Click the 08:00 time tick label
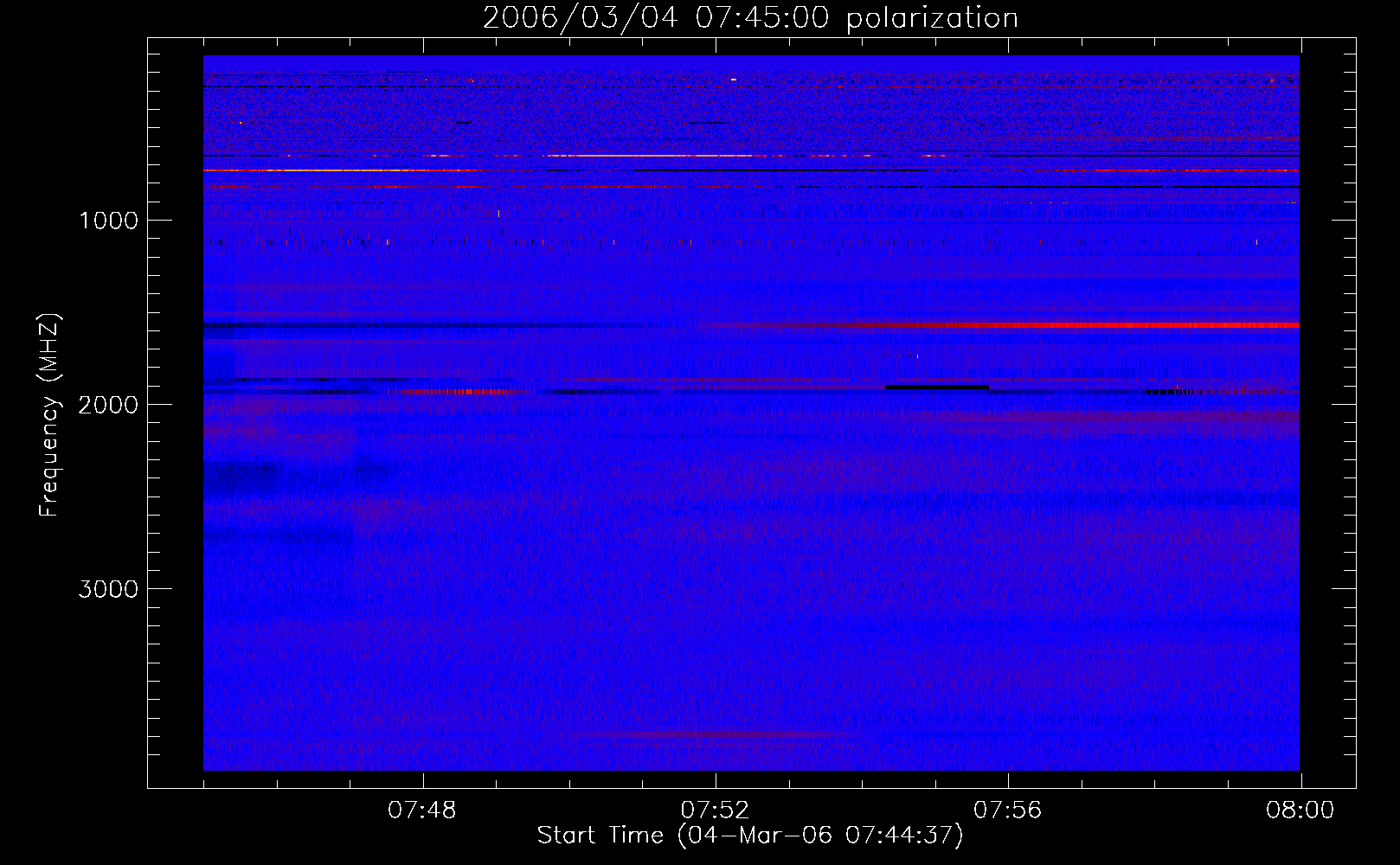The width and height of the screenshot is (1400, 865). coord(1300,811)
